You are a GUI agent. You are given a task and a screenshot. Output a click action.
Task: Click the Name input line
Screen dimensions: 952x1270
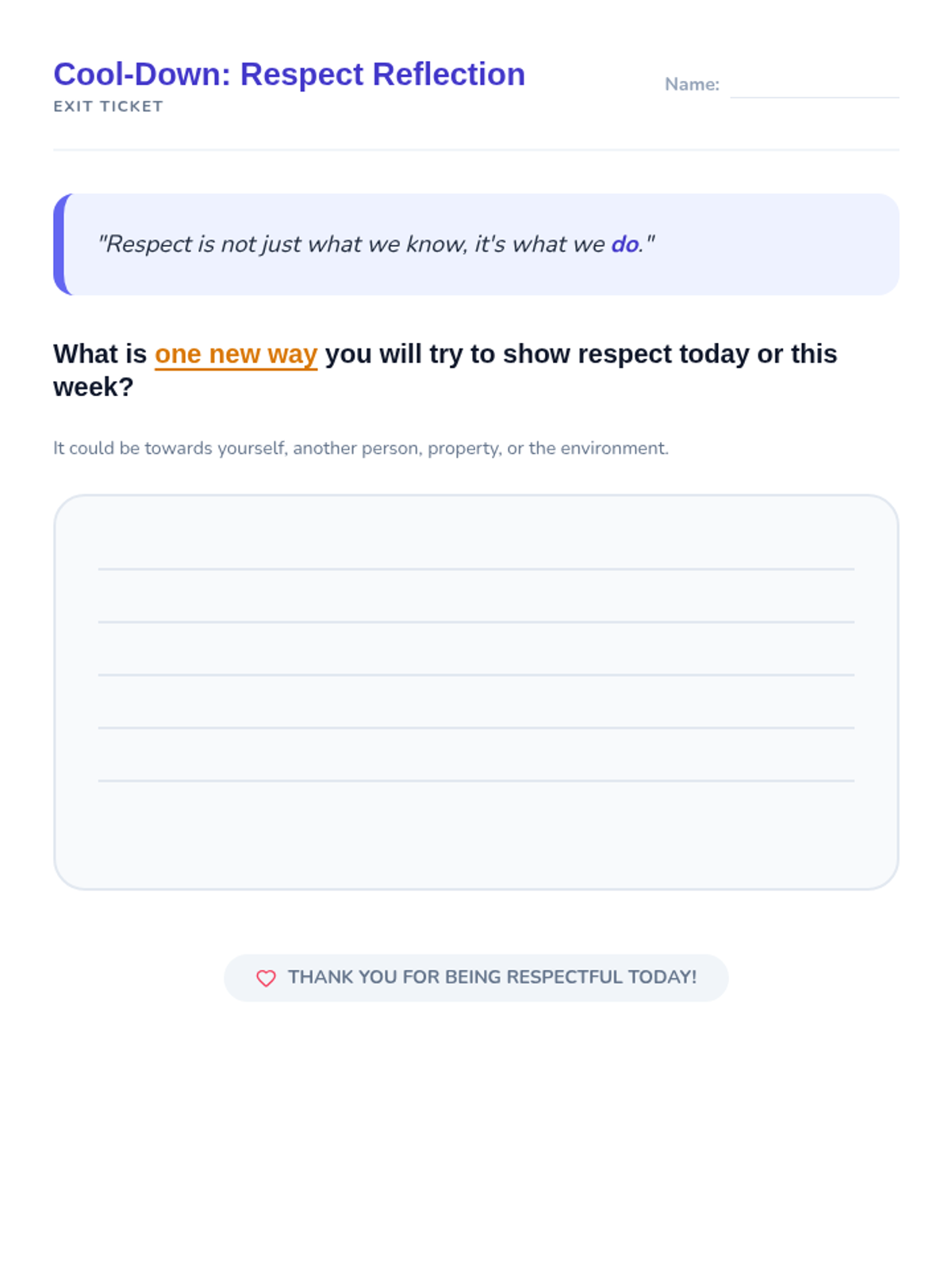pyautogui.click(x=813, y=86)
